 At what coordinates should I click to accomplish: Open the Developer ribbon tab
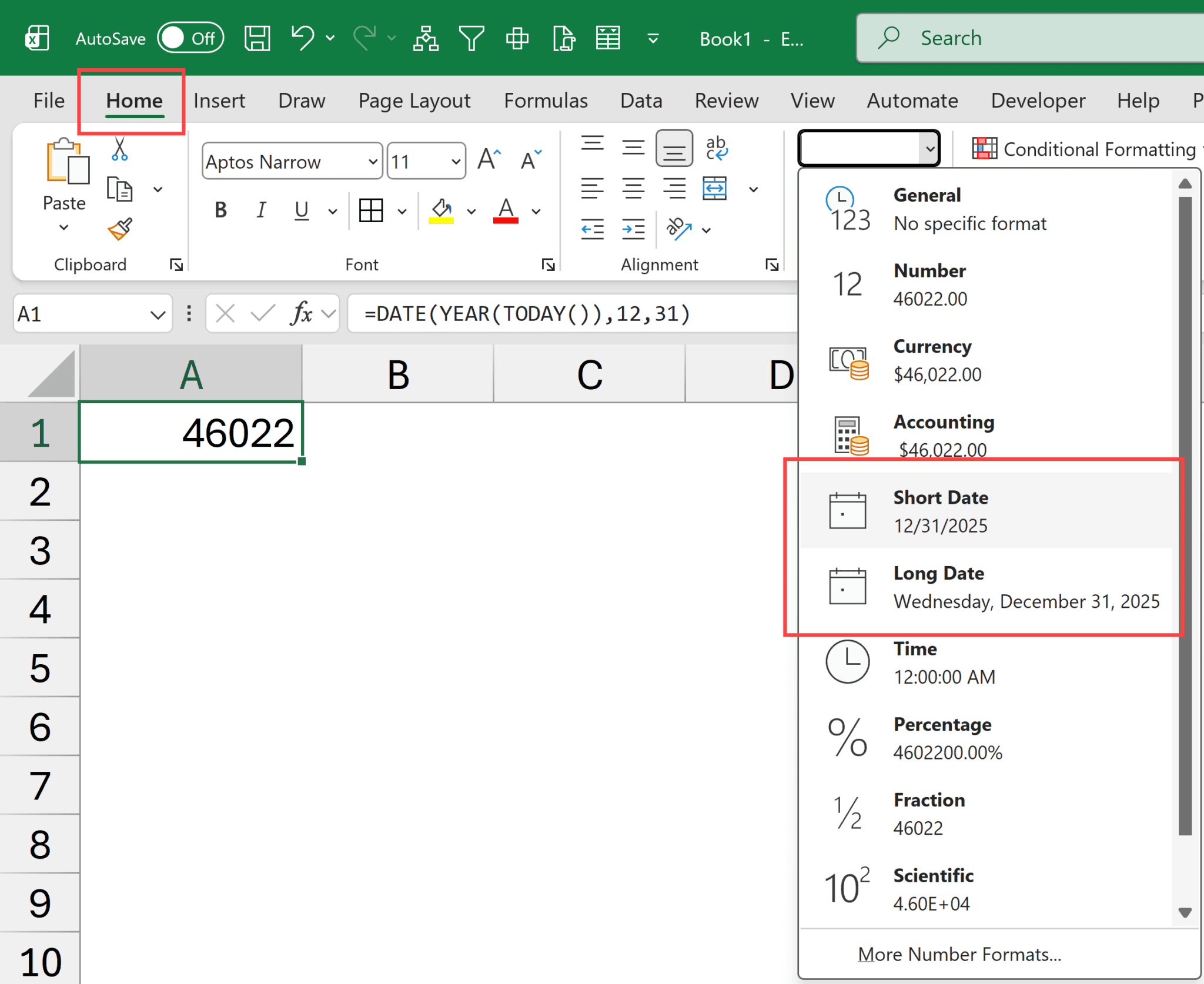pyautogui.click(x=1037, y=101)
